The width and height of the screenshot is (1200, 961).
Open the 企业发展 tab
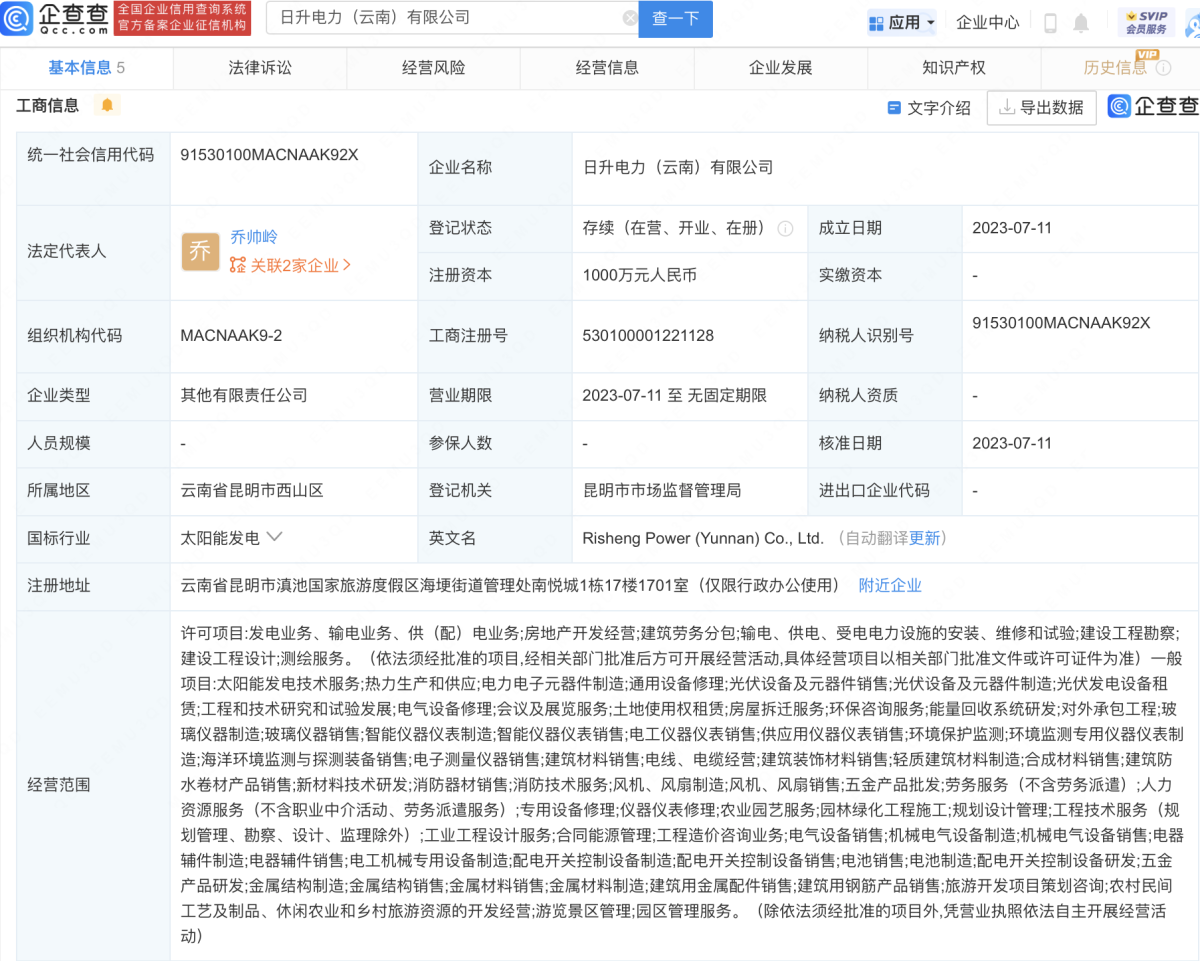(x=781, y=68)
